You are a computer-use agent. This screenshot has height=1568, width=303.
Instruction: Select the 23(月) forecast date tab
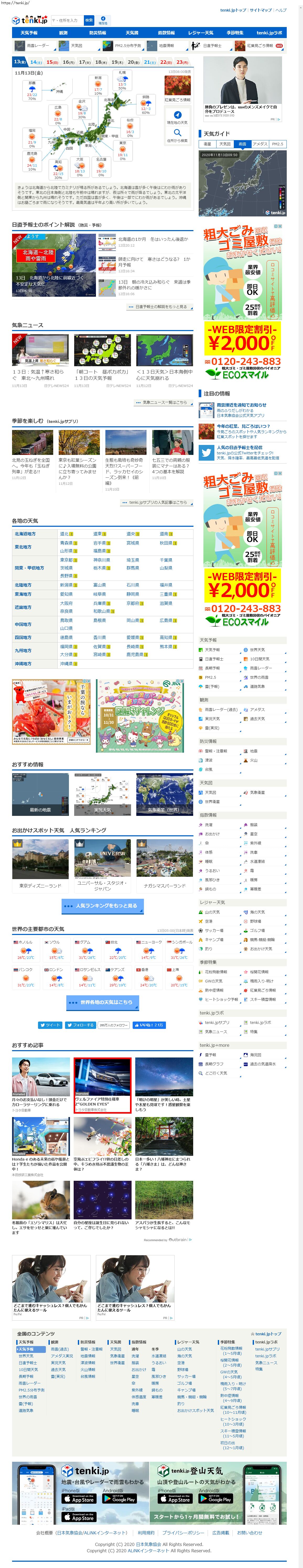click(182, 62)
